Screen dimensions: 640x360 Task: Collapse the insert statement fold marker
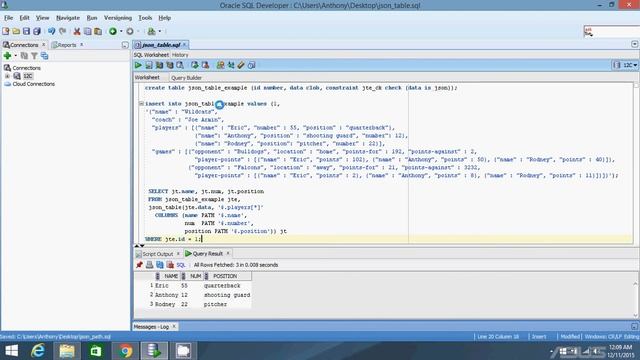[141, 104]
